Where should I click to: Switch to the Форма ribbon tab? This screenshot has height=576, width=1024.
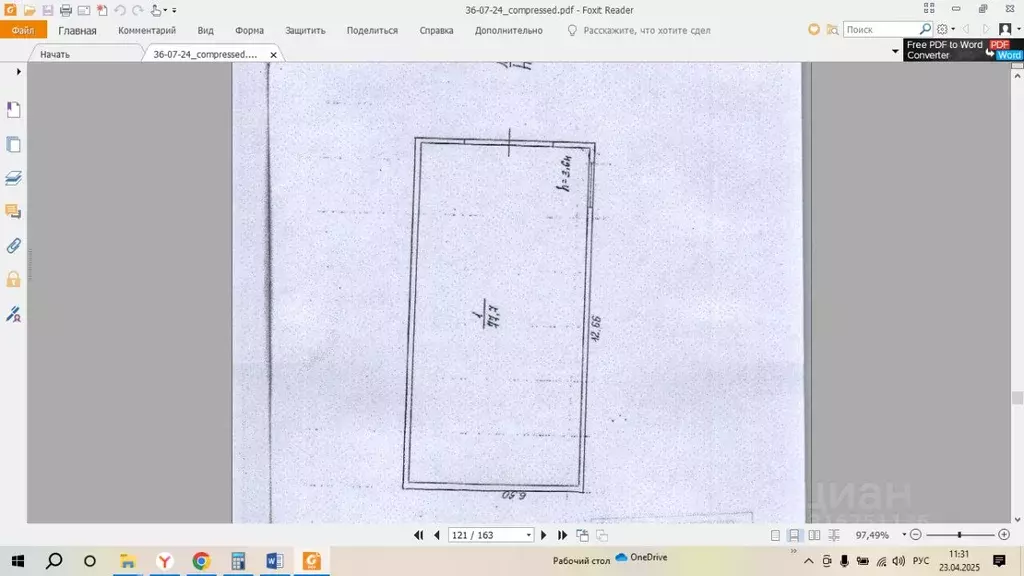(x=249, y=31)
